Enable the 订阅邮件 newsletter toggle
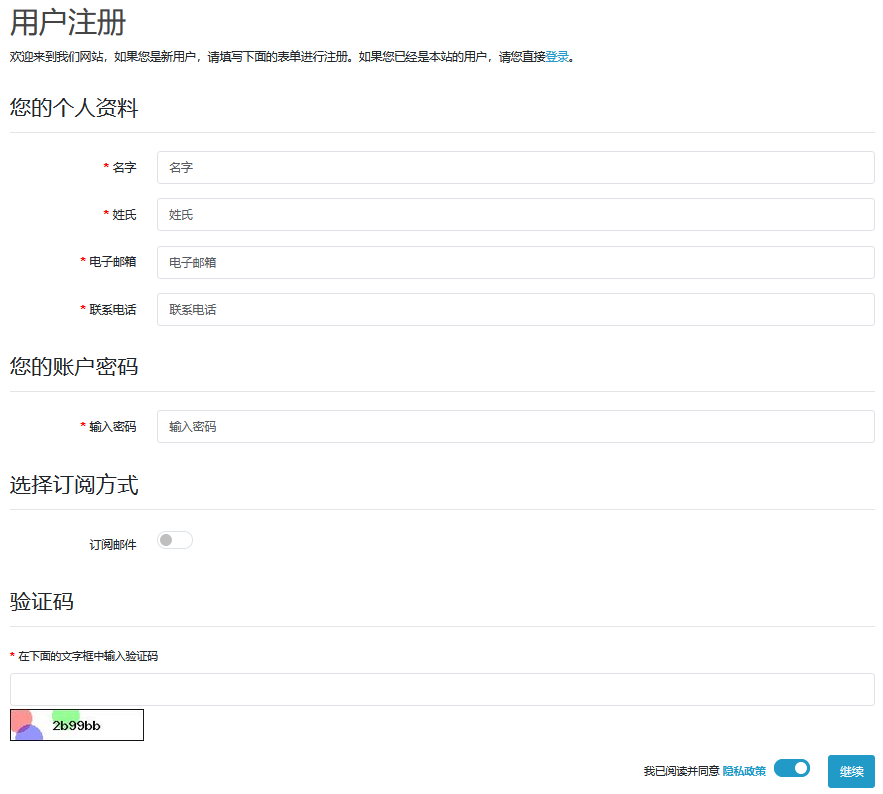 [175, 541]
